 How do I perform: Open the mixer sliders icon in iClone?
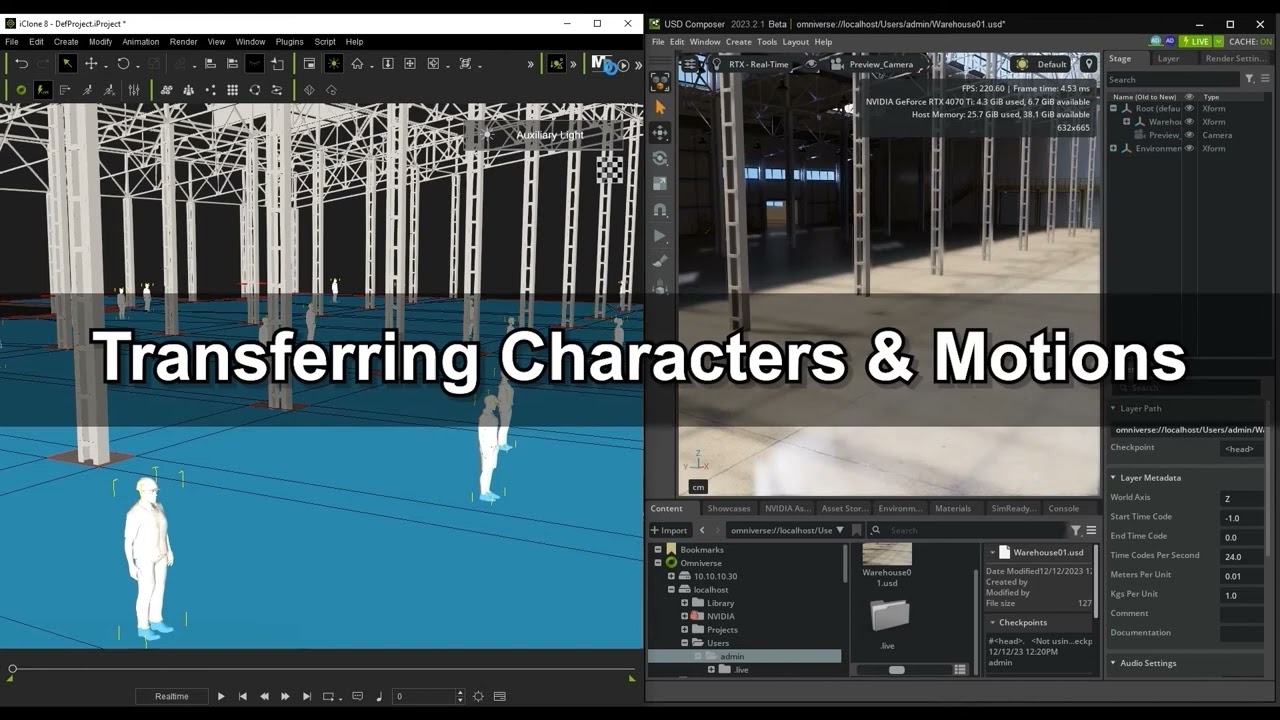(134, 90)
